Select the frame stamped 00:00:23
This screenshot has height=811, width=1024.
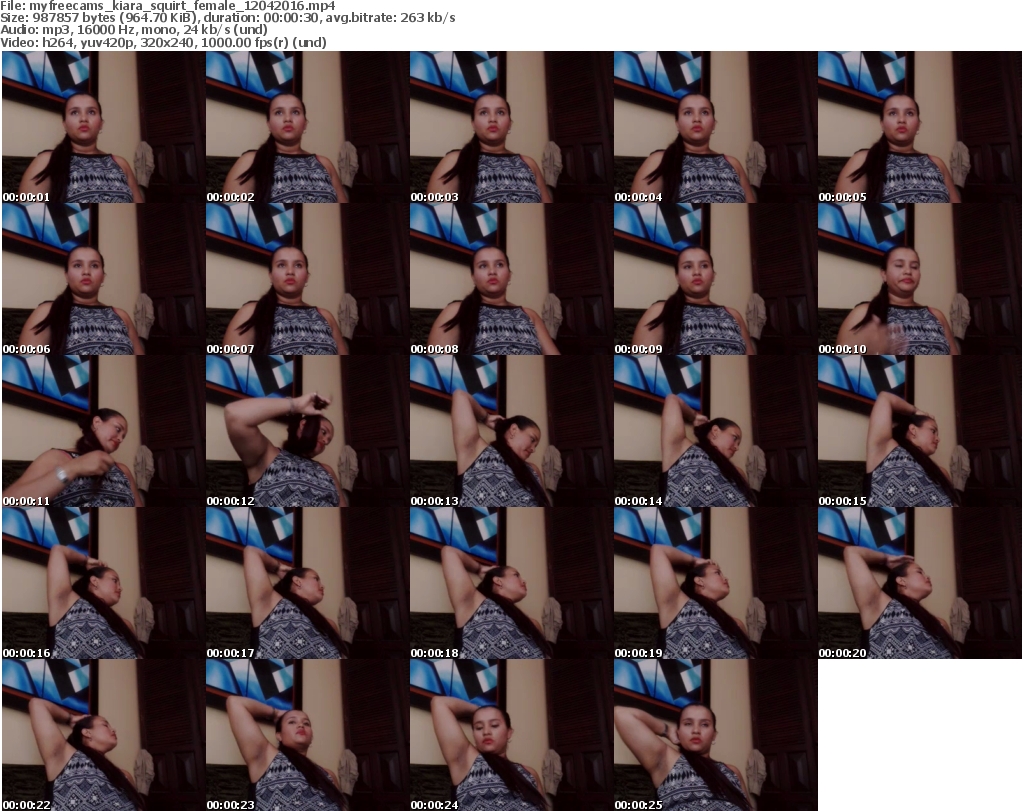pos(308,735)
